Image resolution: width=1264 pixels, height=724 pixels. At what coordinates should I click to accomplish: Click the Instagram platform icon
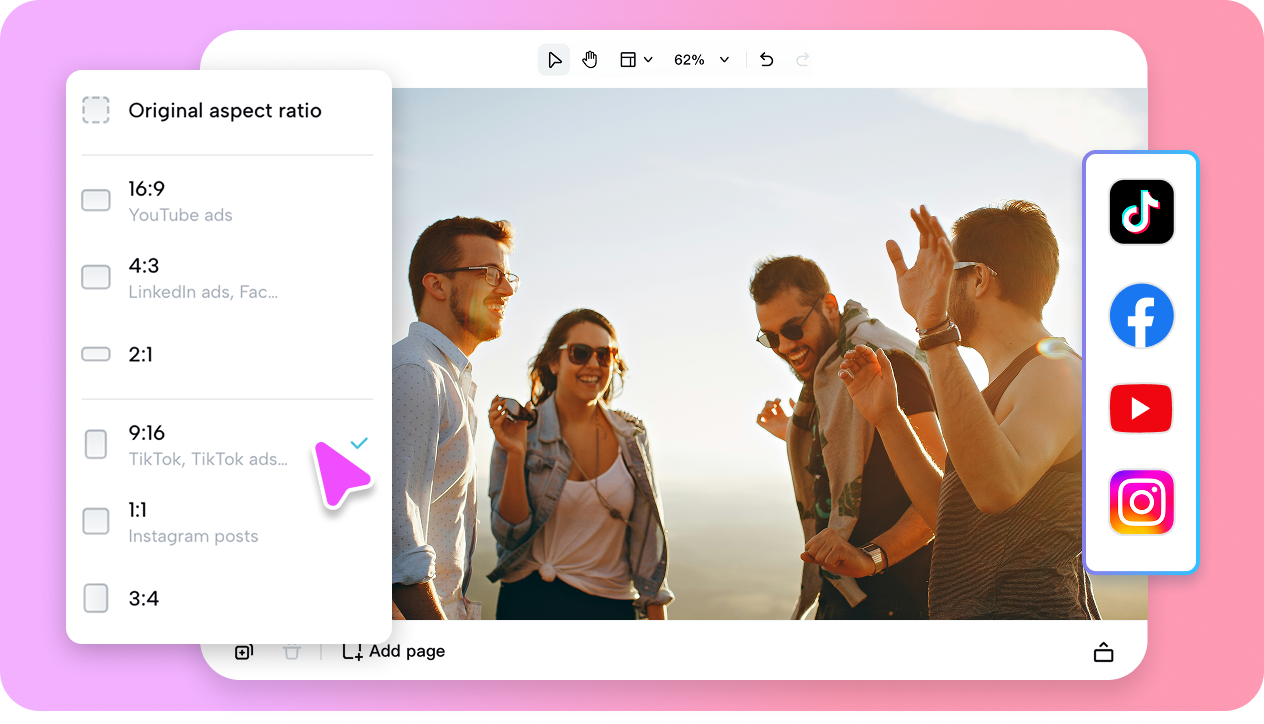1141,502
